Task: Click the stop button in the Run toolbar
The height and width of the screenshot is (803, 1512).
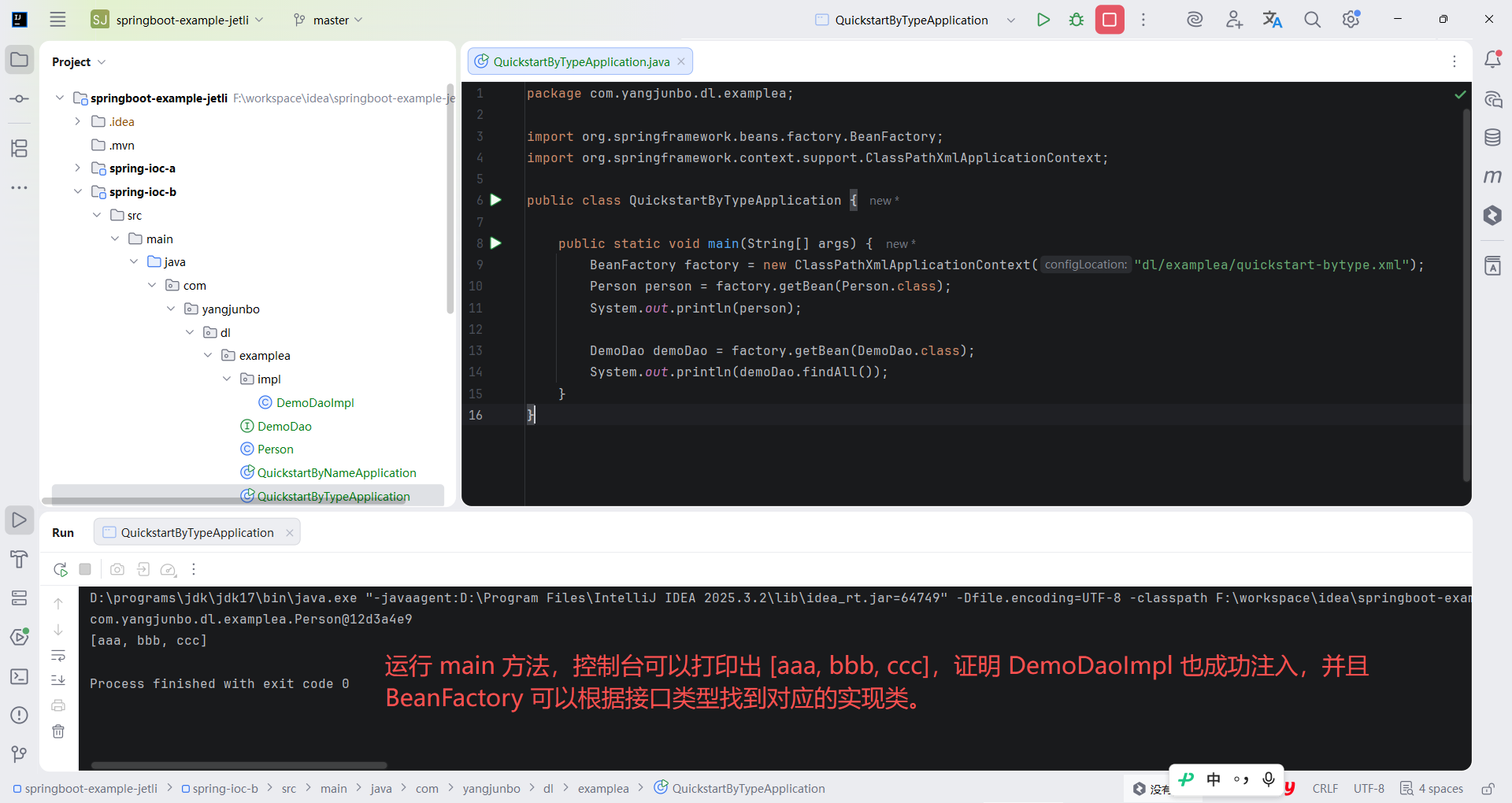Action: point(85,569)
